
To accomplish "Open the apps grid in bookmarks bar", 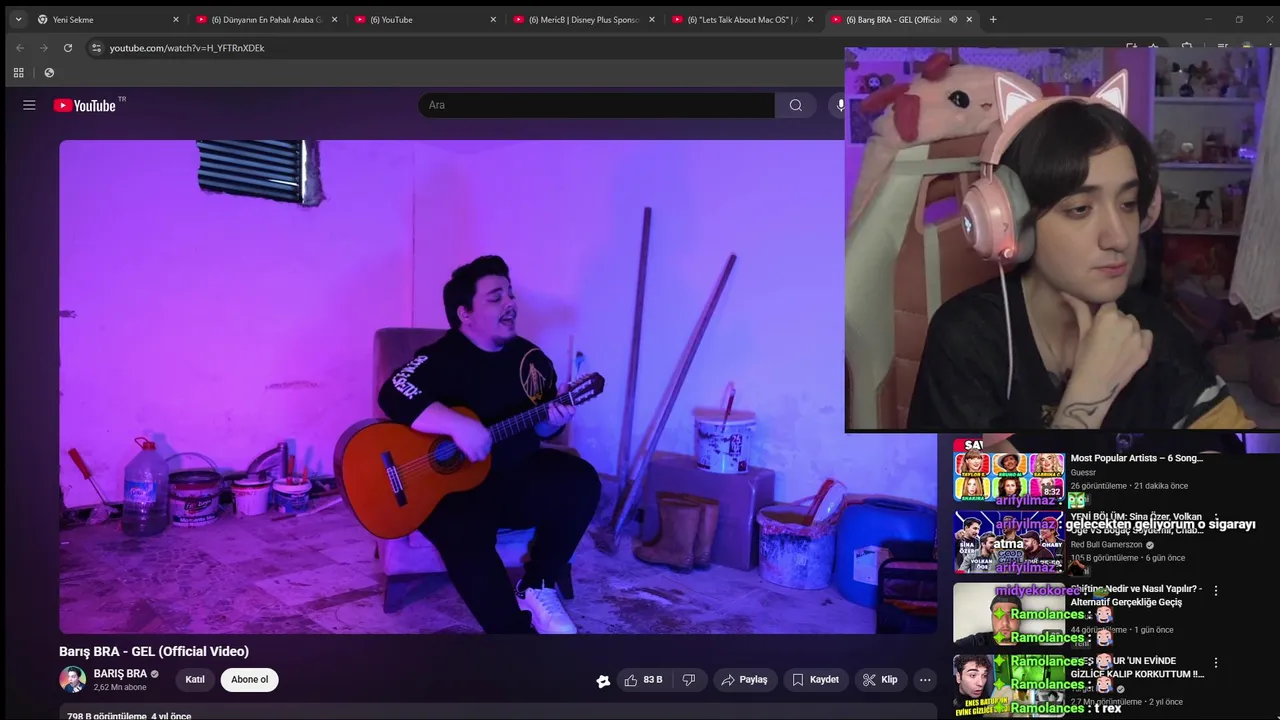I will pos(18,73).
